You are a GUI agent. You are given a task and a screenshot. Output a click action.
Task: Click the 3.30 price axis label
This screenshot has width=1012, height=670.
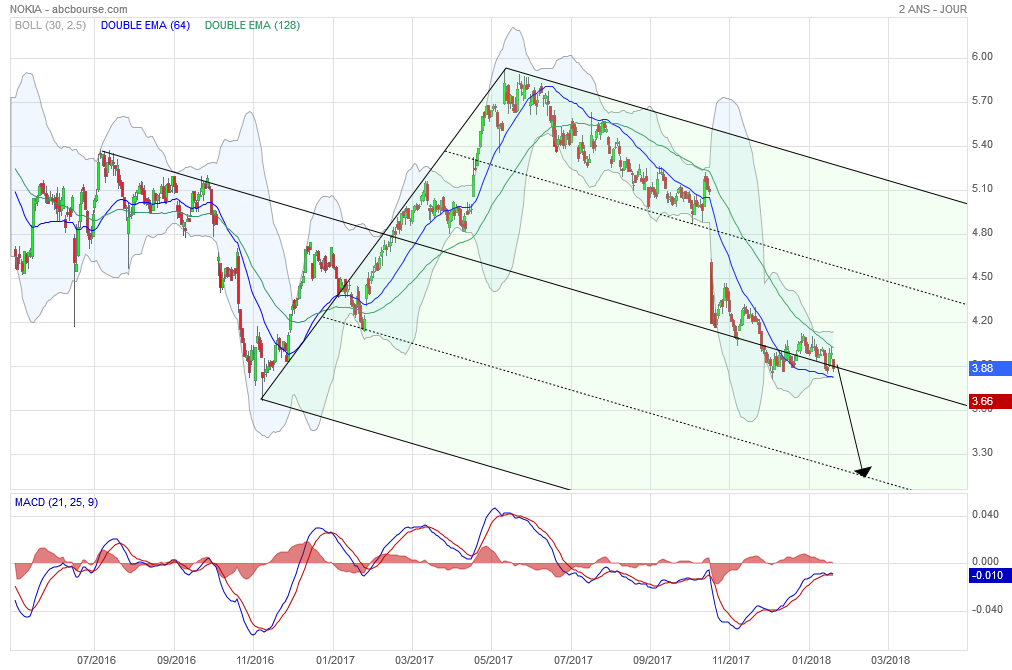click(982, 452)
